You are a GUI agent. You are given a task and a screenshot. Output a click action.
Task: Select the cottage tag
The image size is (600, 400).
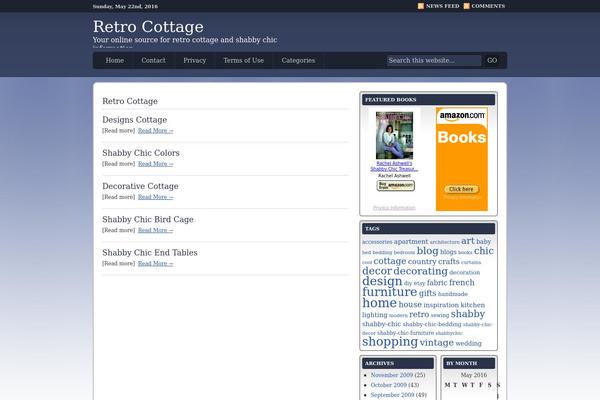[390, 261]
